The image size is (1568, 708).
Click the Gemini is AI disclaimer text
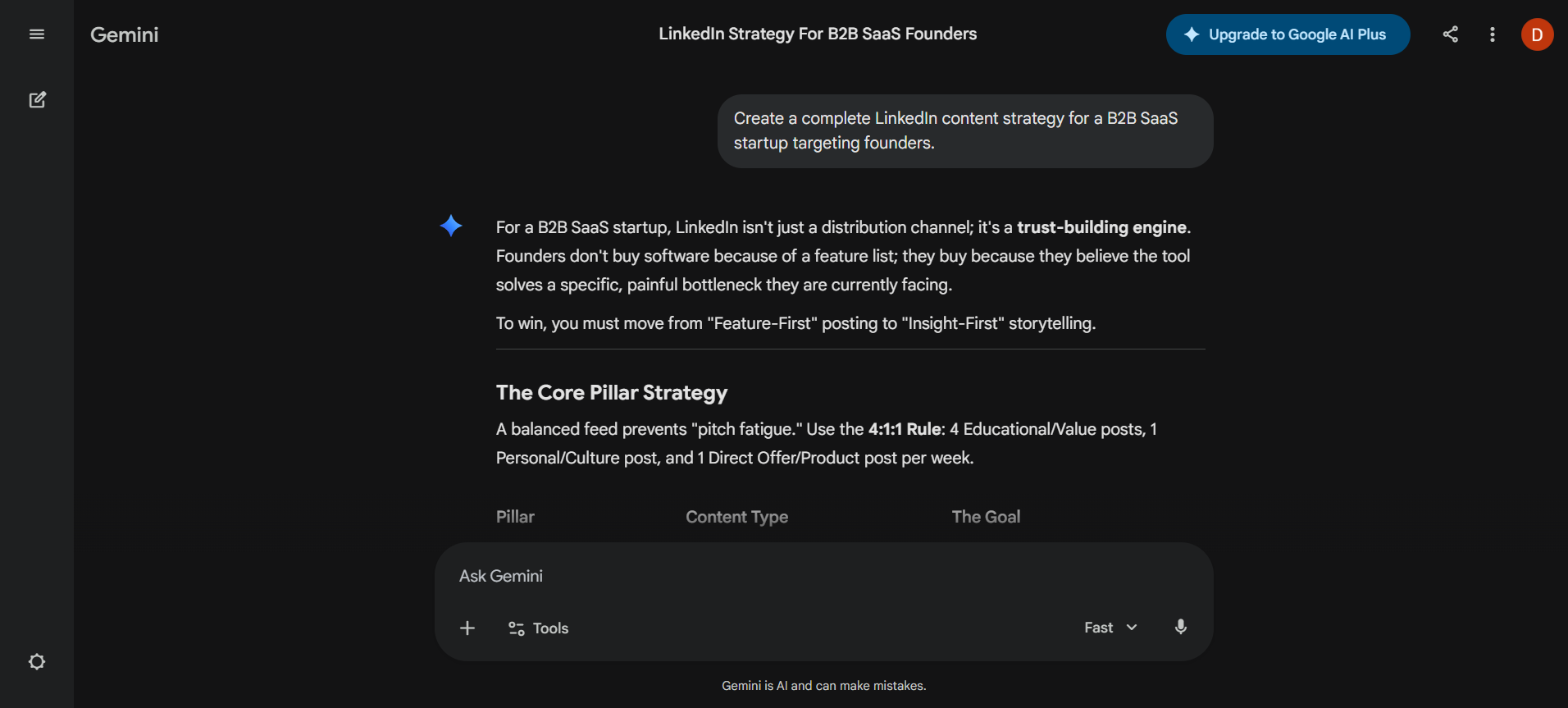click(x=824, y=686)
